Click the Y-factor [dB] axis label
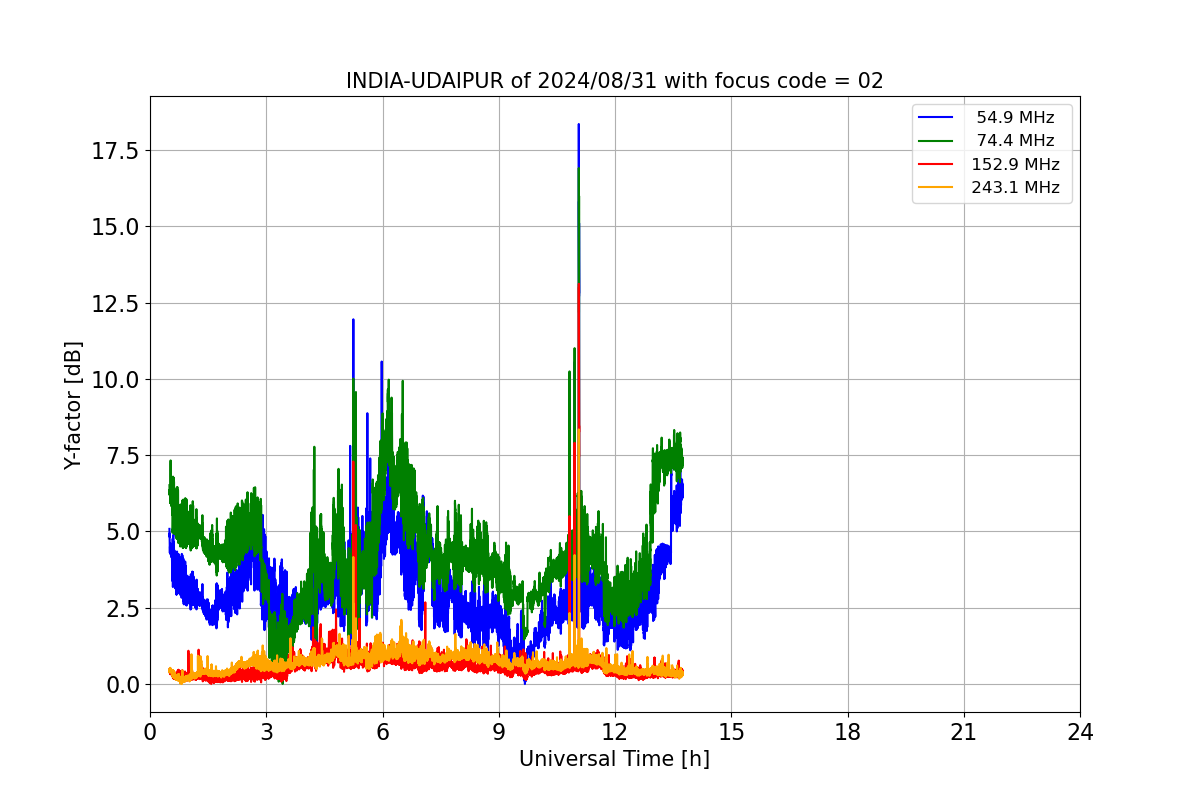The image size is (1200, 800). pyautogui.click(x=73, y=405)
